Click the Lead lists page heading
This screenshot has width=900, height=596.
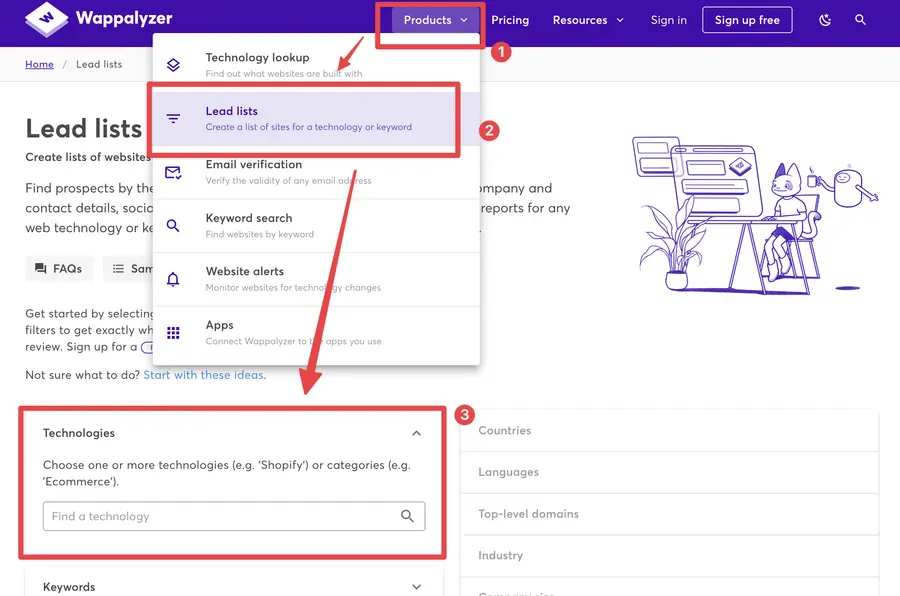(83, 128)
